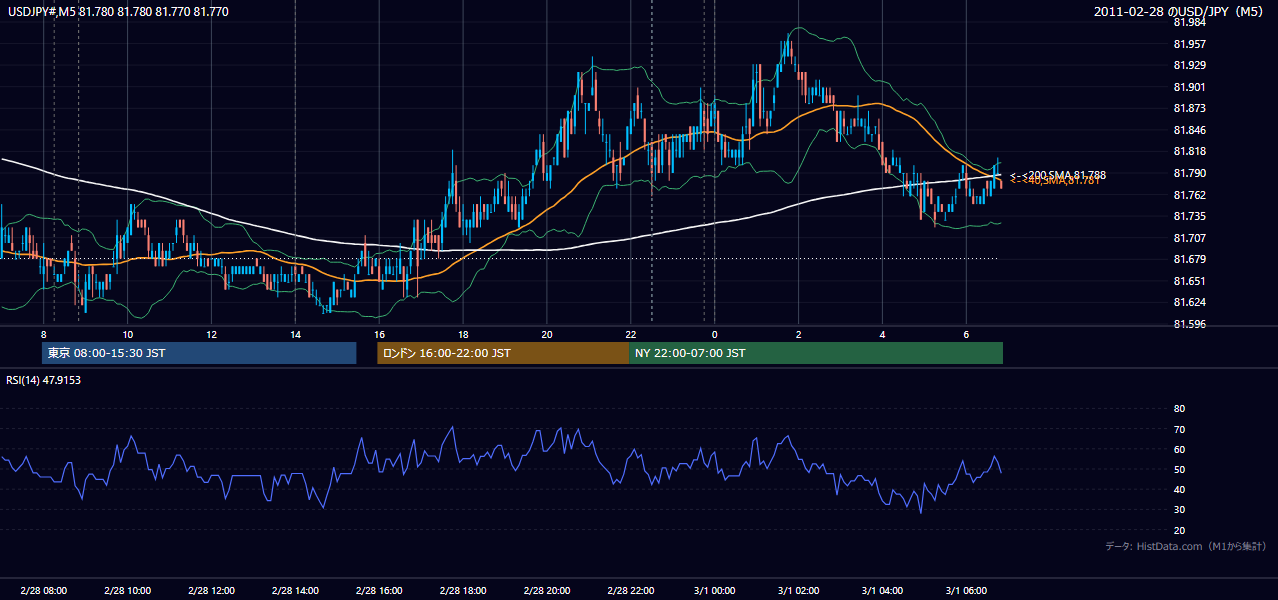Click the 2/28 22:00 bottom date label
This screenshot has height=600, width=1278.
(x=630, y=591)
